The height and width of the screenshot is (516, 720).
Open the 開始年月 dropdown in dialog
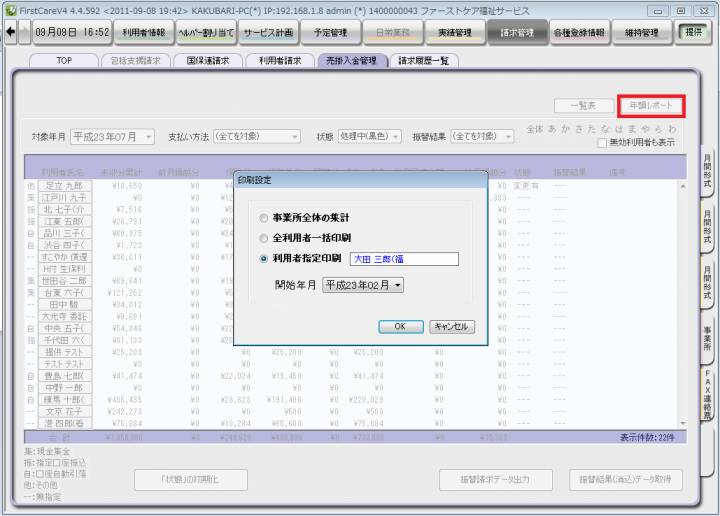pyautogui.click(x=364, y=285)
